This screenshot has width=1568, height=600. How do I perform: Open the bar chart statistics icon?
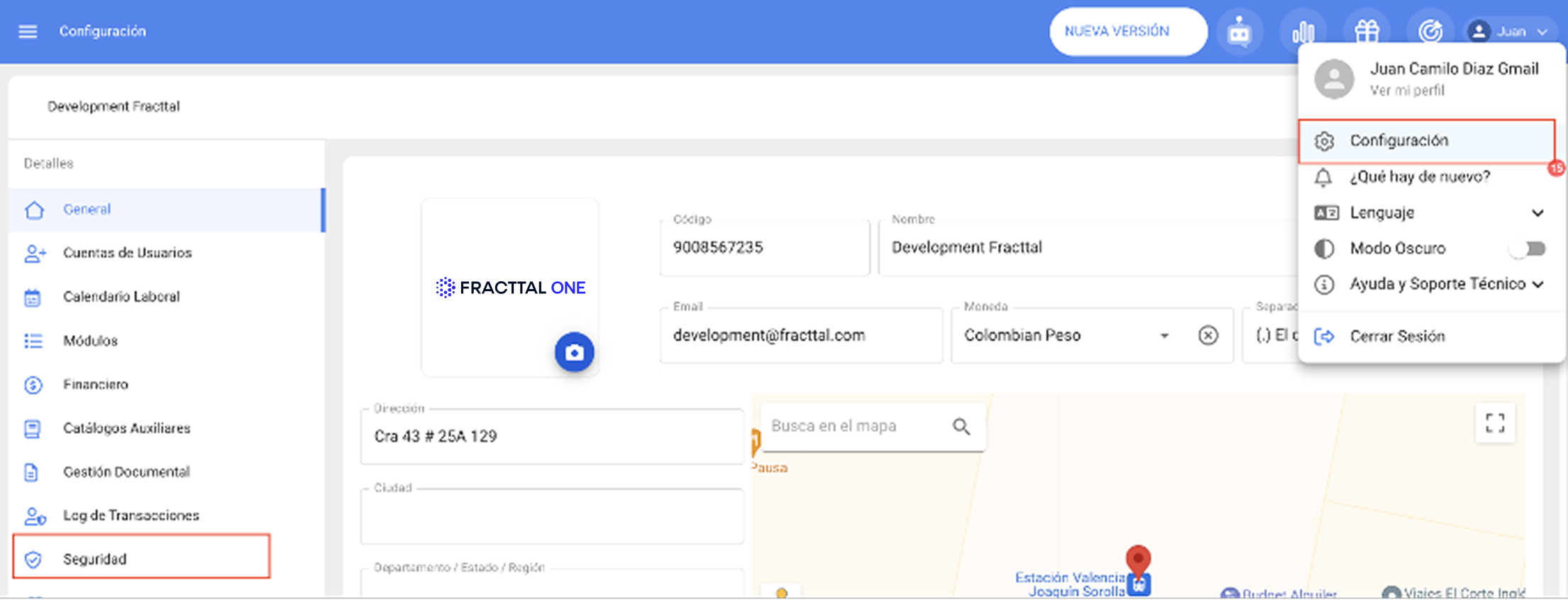tap(1303, 32)
